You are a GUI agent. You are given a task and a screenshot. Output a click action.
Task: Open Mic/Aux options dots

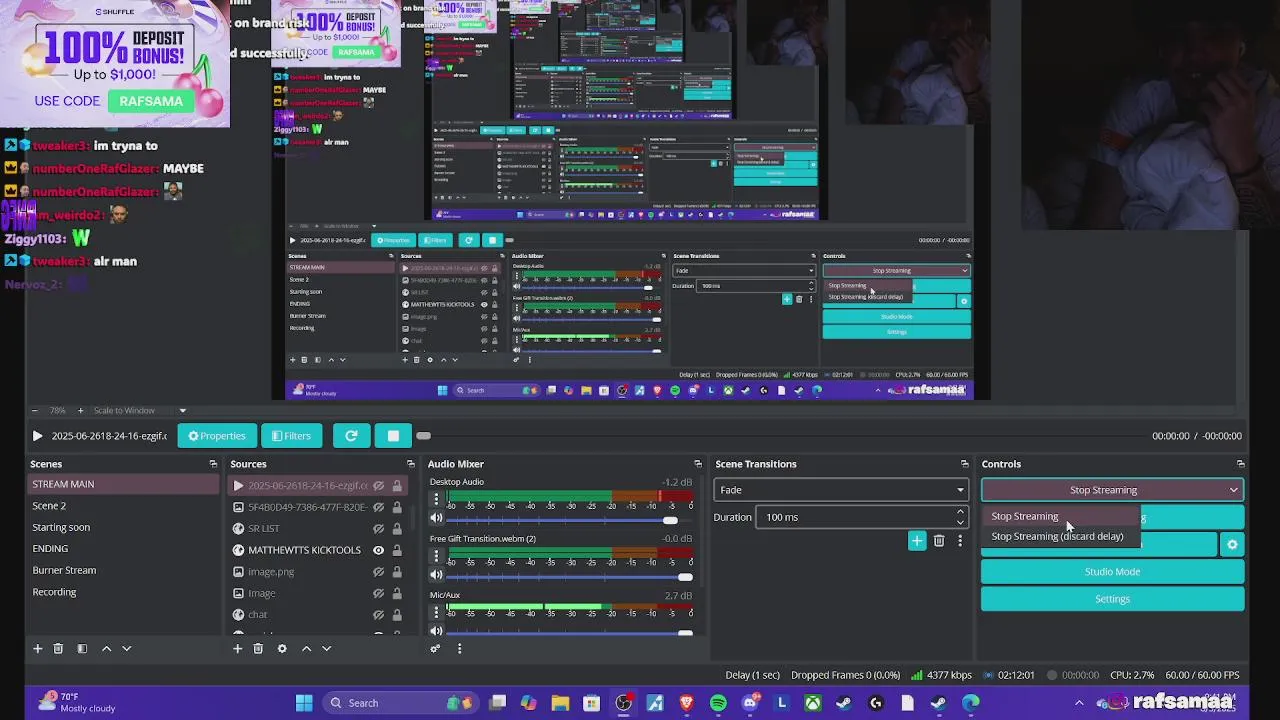(x=435, y=612)
